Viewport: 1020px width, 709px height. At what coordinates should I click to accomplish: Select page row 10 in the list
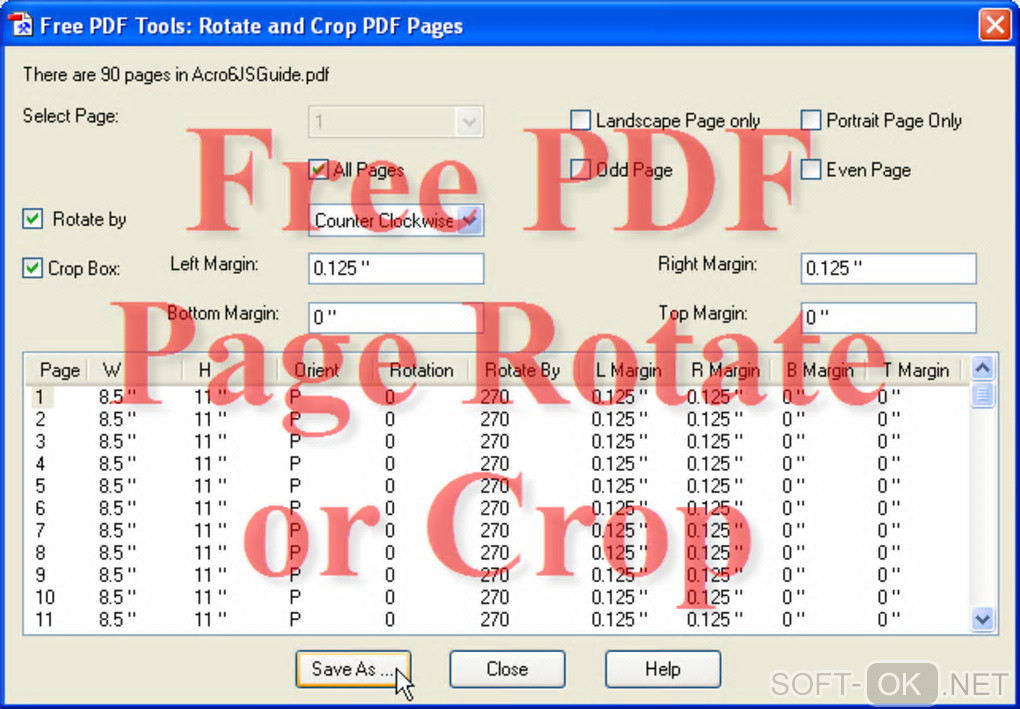tap(498, 596)
